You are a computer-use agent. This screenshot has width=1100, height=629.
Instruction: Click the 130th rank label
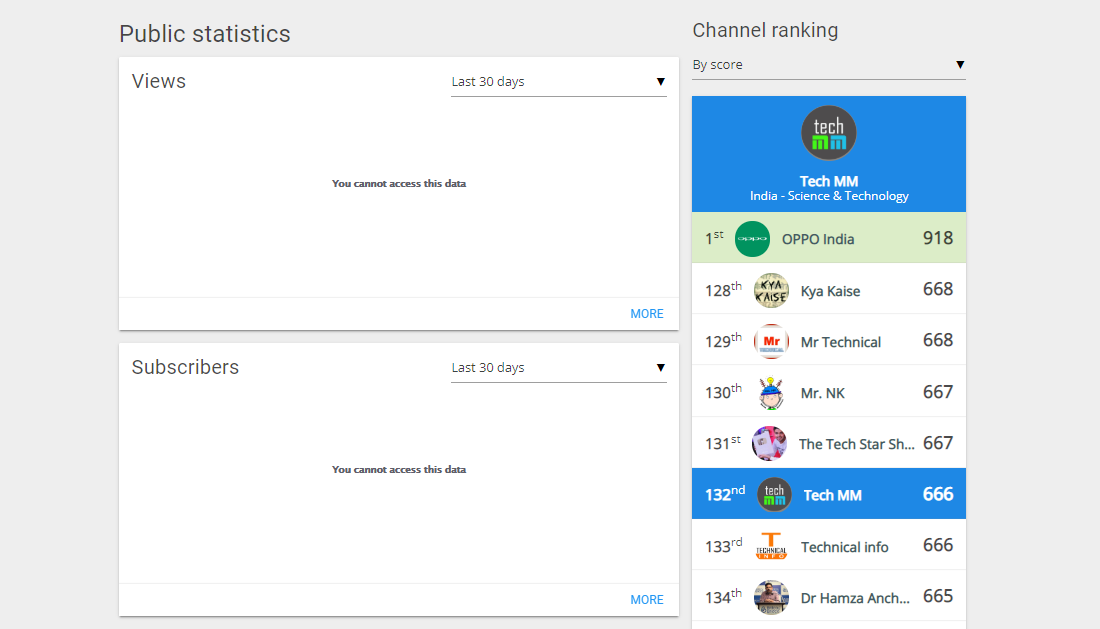pyautogui.click(x=723, y=391)
